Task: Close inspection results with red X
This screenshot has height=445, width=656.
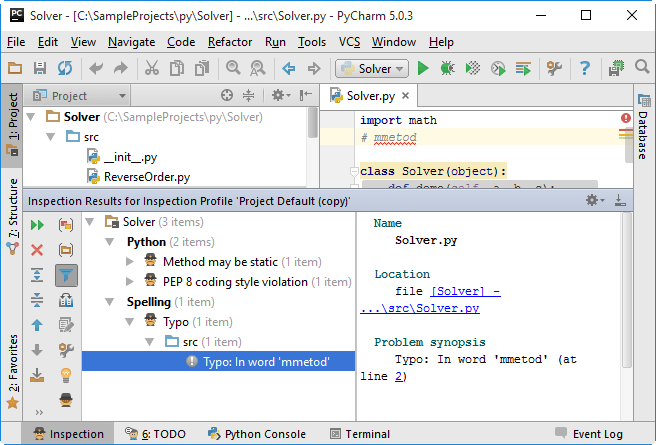Action: (37, 250)
